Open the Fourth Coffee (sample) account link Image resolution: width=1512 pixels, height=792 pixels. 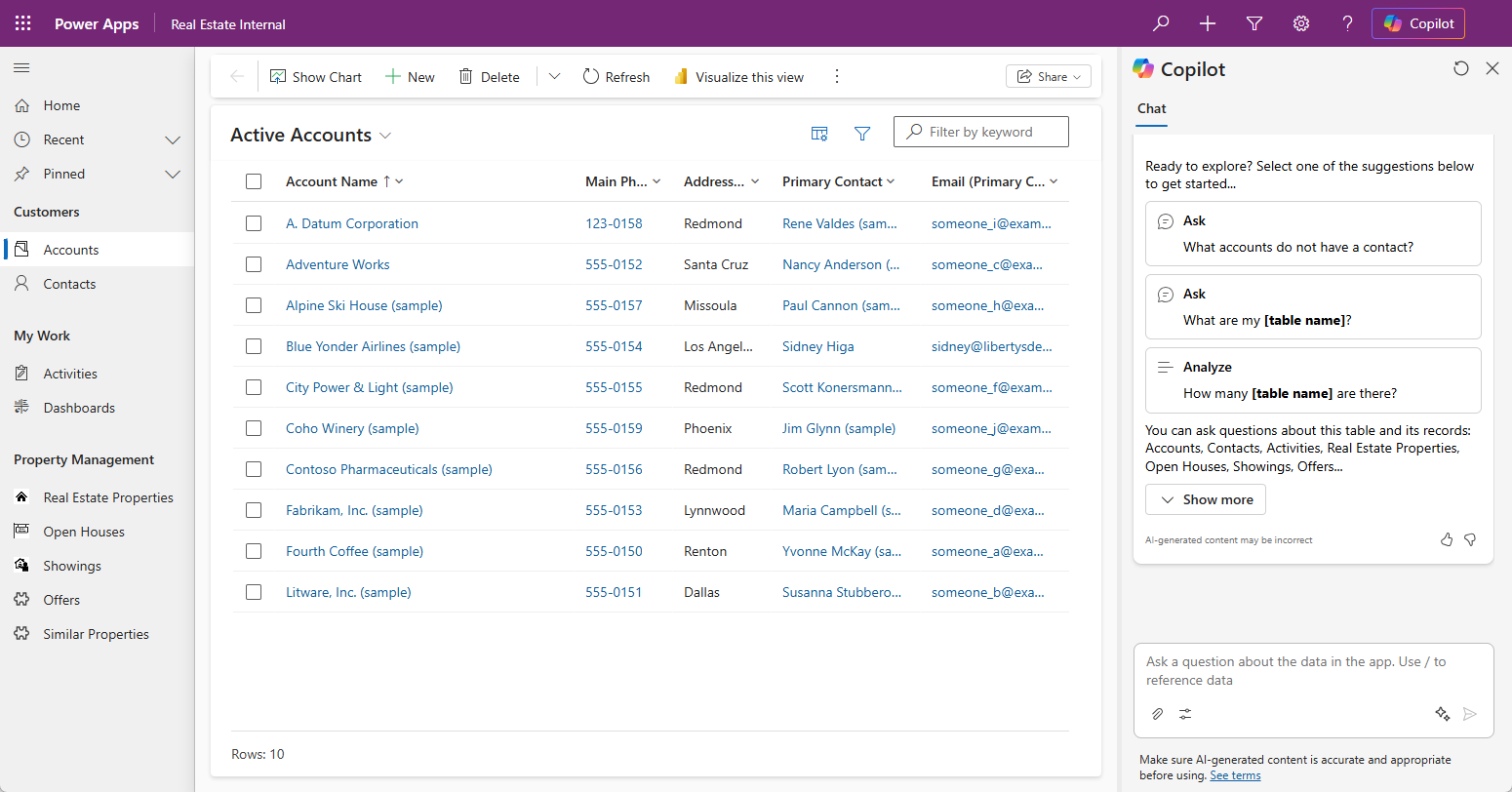(x=354, y=551)
